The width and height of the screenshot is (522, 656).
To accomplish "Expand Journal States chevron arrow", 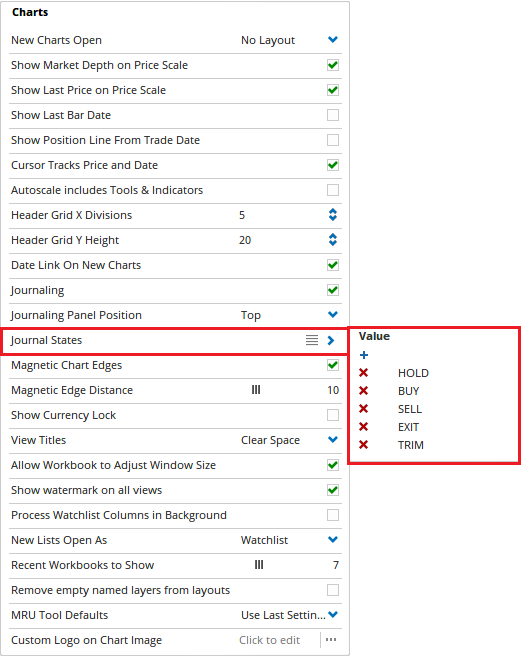I will coord(331,341).
